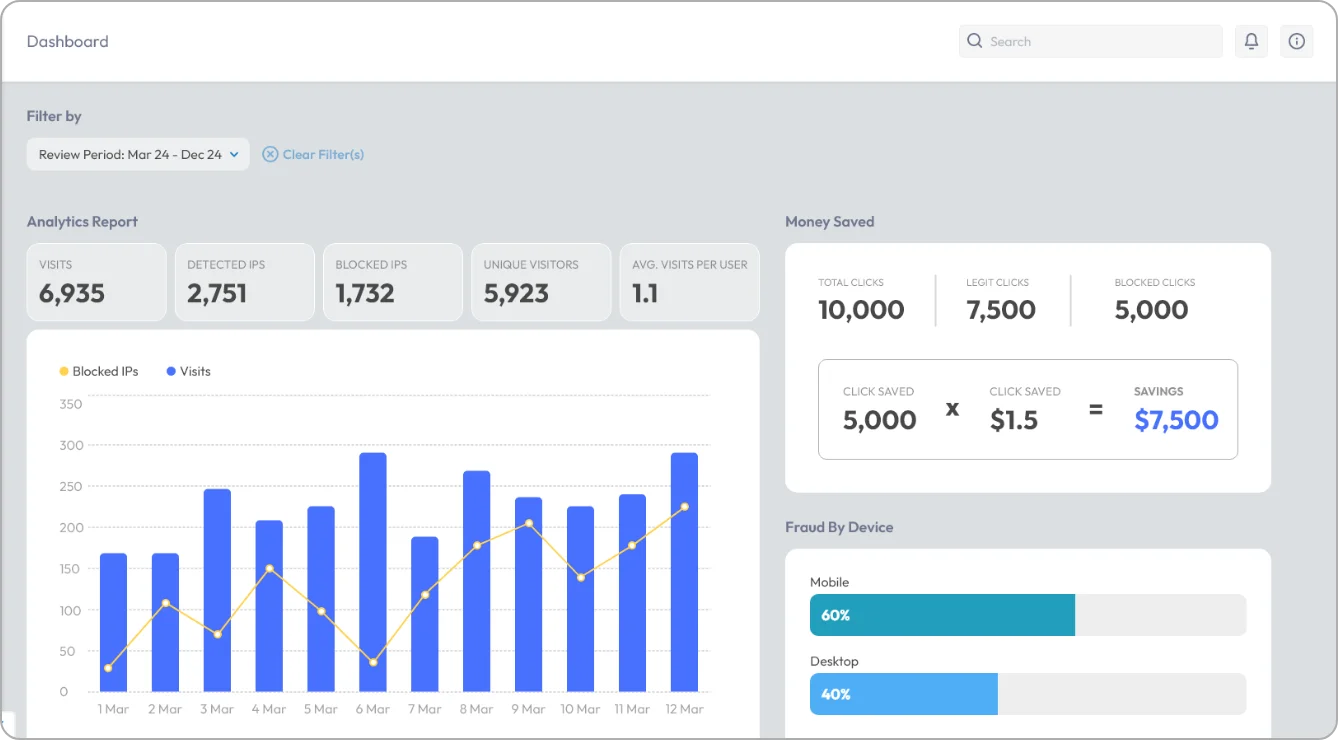Select the $7,500 Savings value
Viewport: 1338px width, 740px height.
coord(1176,420)
